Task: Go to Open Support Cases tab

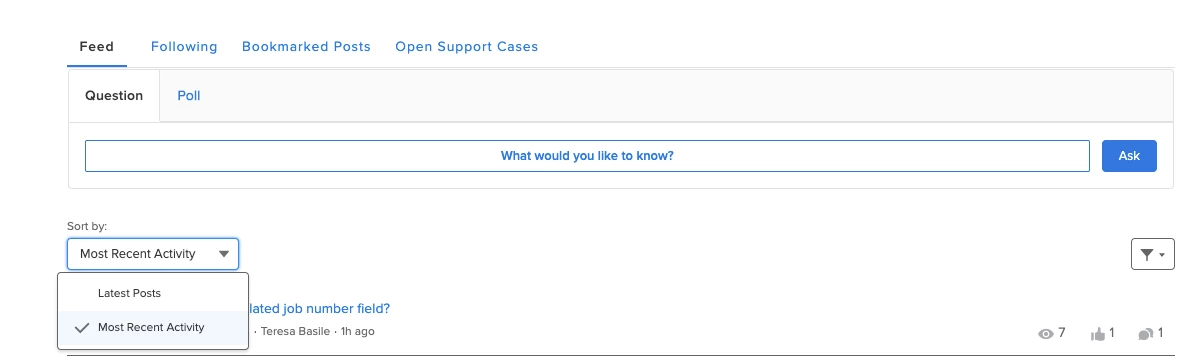Action: tap(466, 46)
